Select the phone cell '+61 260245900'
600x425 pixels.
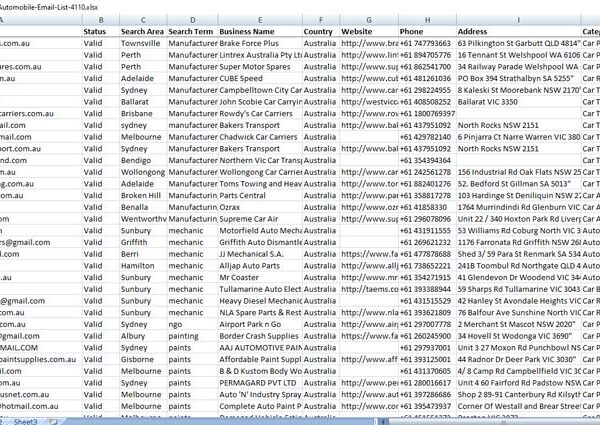click(x=427, y=336)
